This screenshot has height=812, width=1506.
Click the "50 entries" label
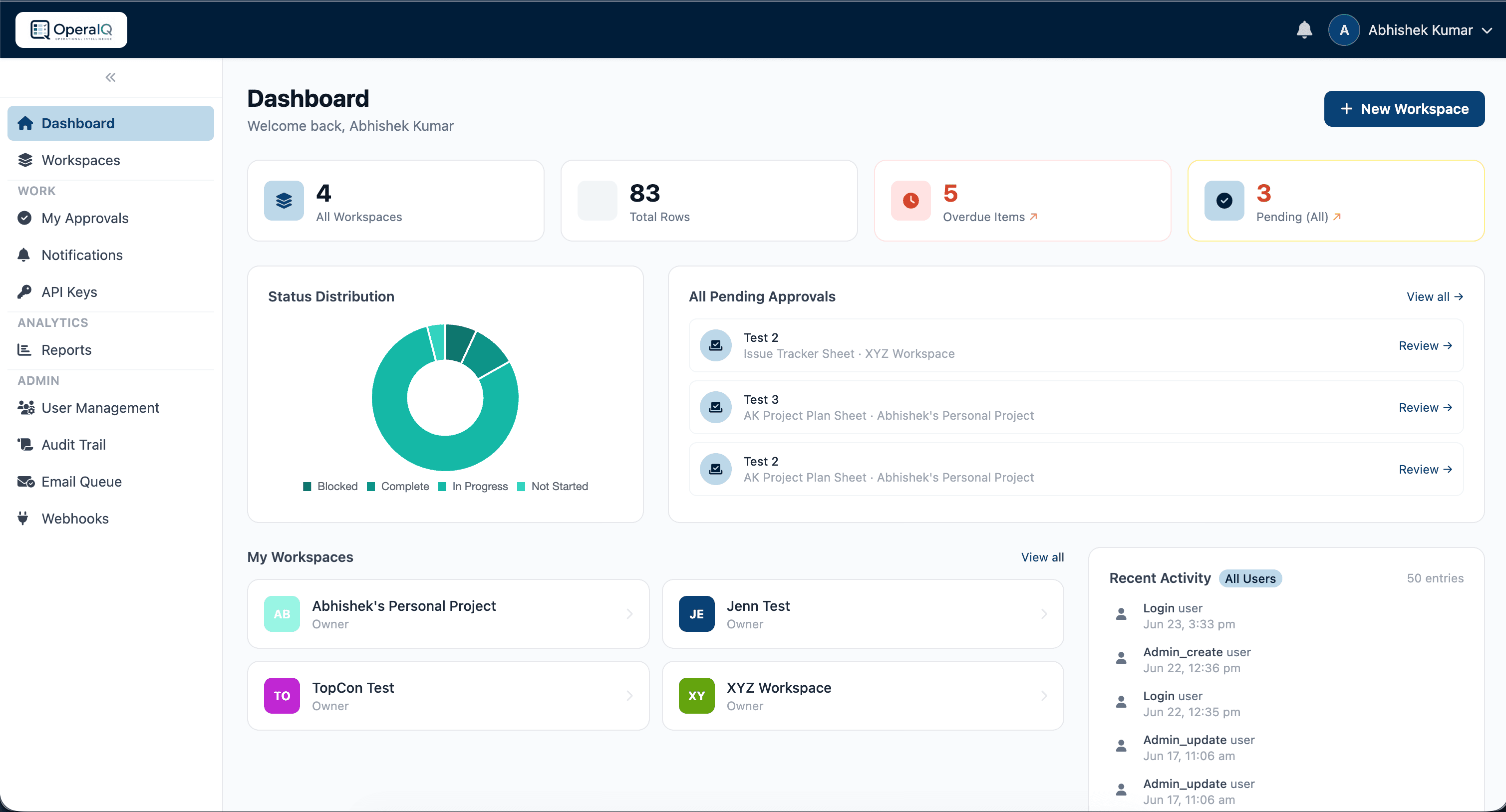click(1435, 578)
